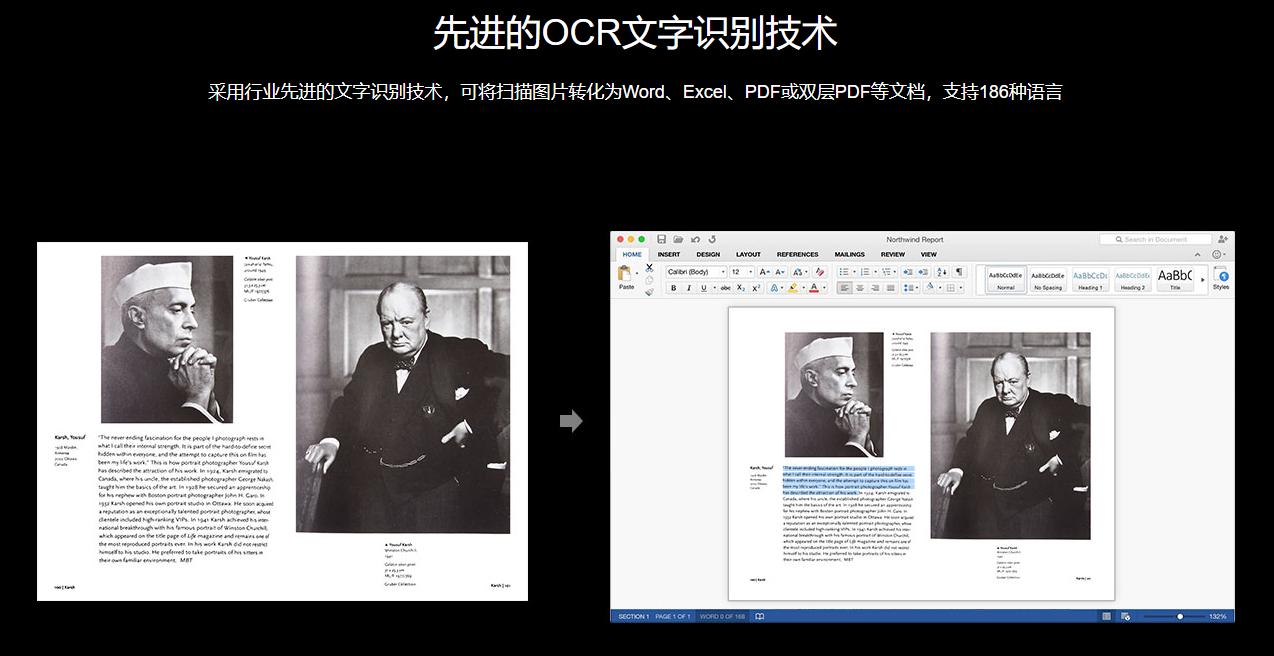Screen dimensions: 1274x656
Task: Switch to the INSERT ribbon tab
Action: pyautogui.click(x=669, y=255)
